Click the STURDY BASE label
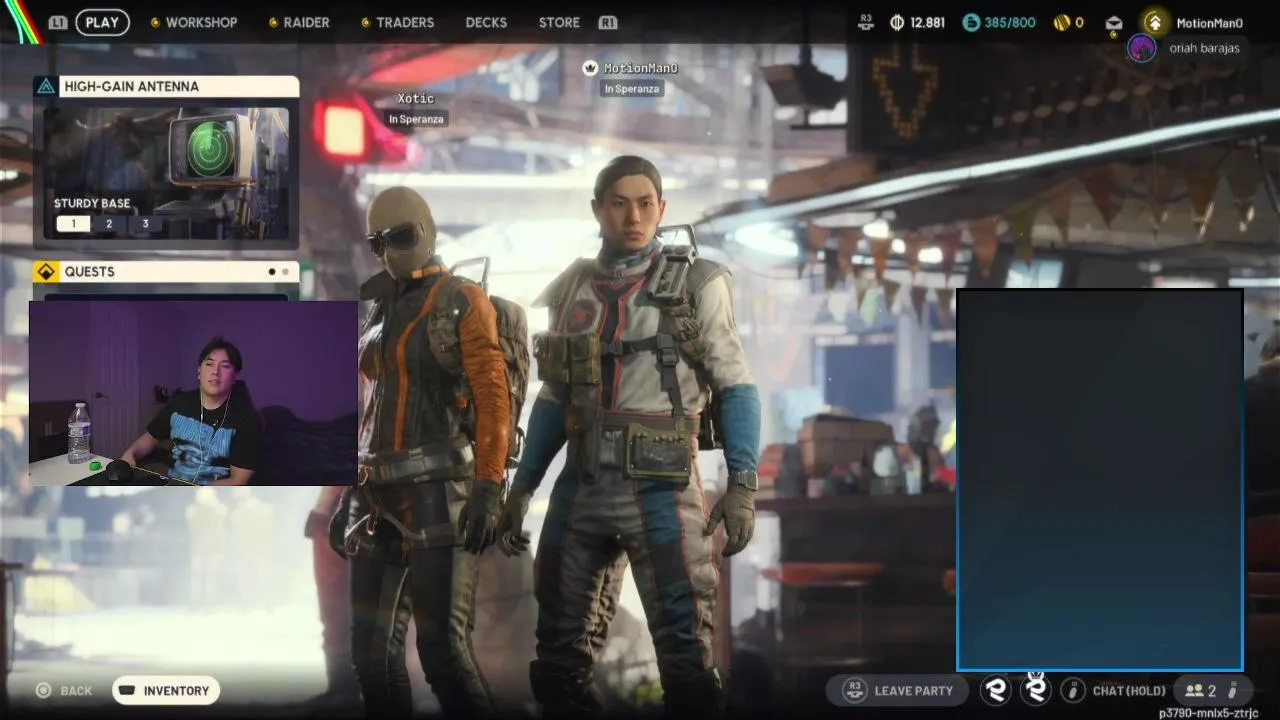The height and width of the screenshot is (720, 1280). tap(92, 203)
